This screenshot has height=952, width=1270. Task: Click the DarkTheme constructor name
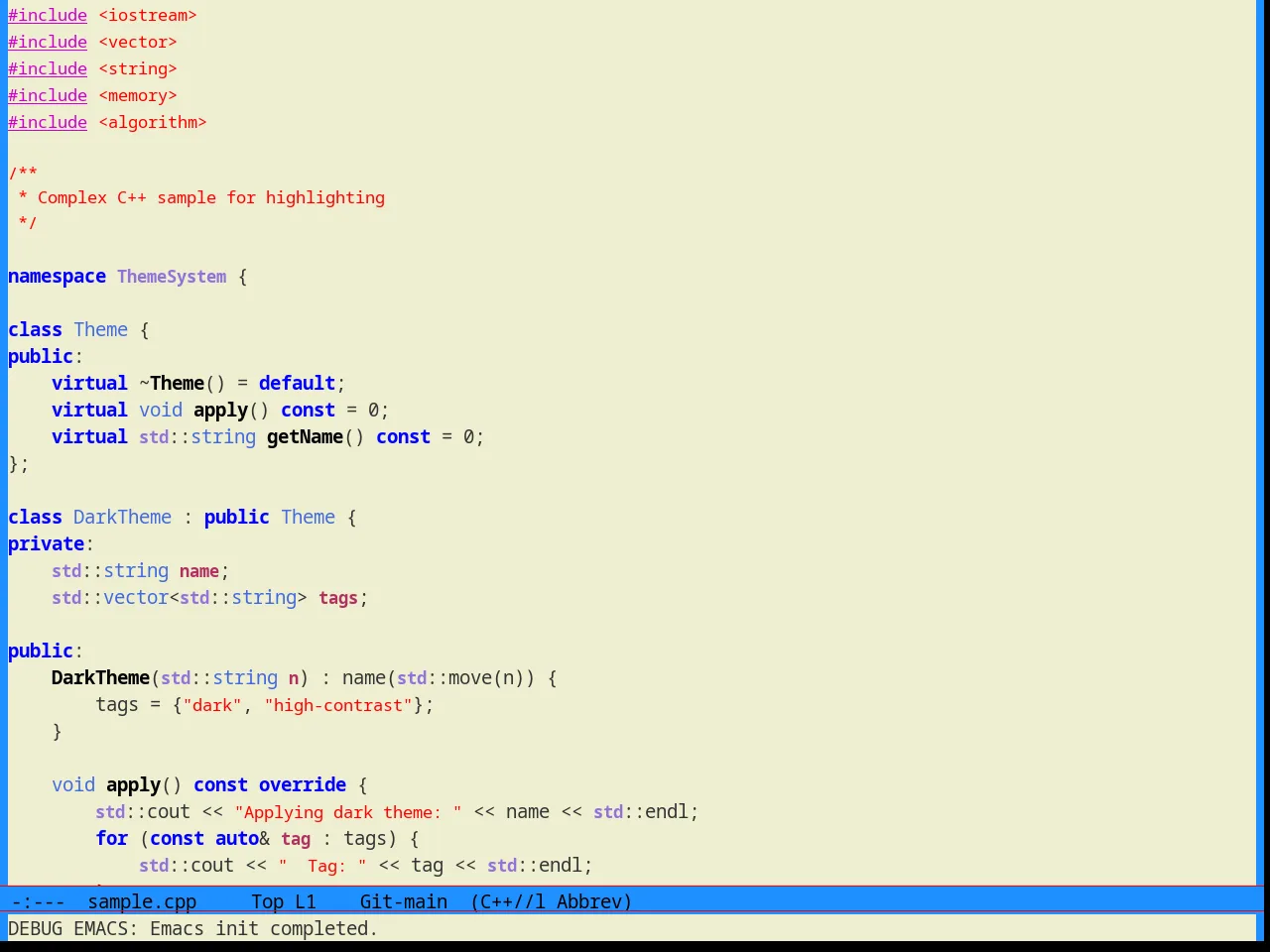click(100, 677)
